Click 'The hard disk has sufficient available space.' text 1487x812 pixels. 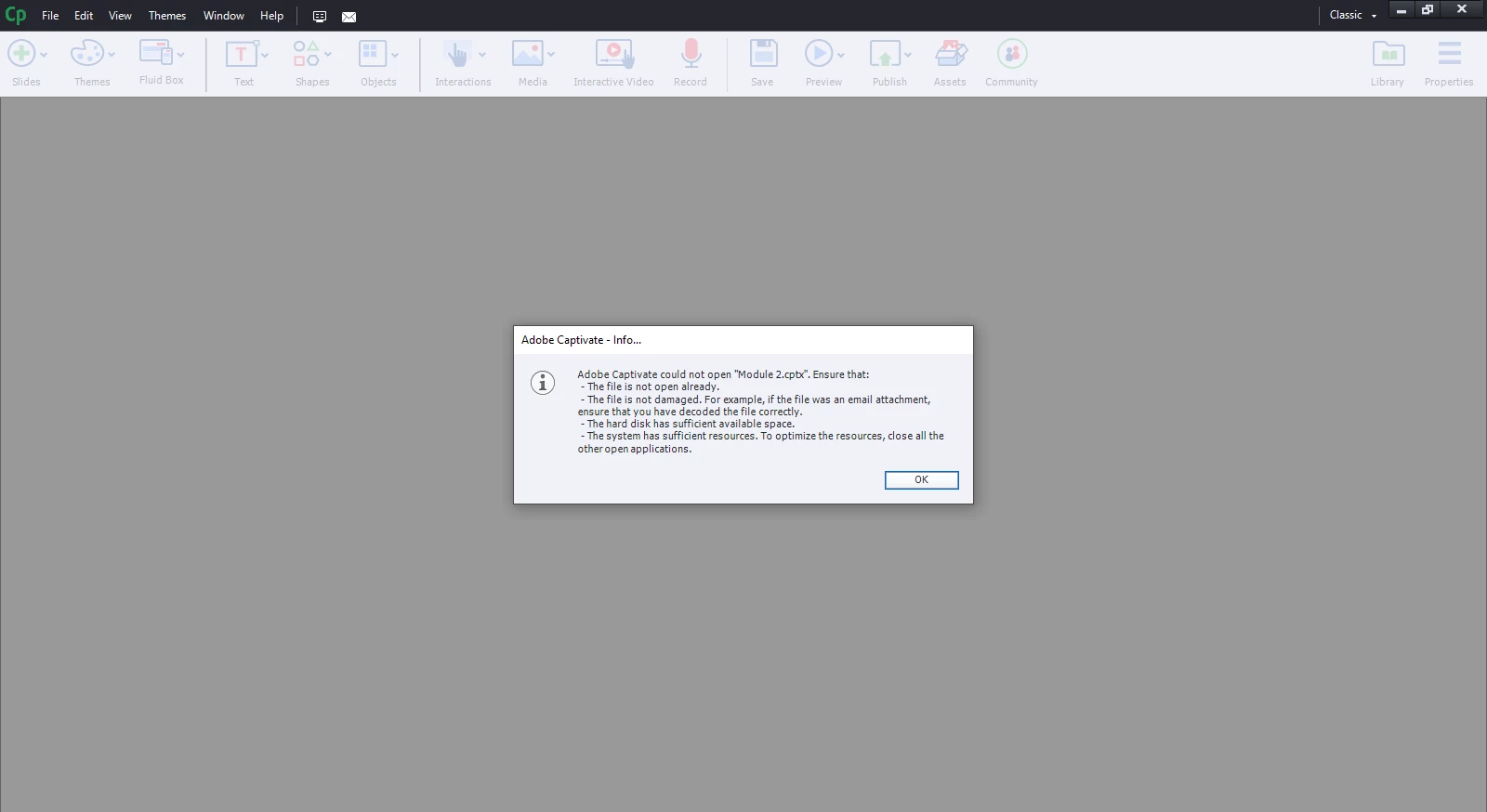click(691, 424)
